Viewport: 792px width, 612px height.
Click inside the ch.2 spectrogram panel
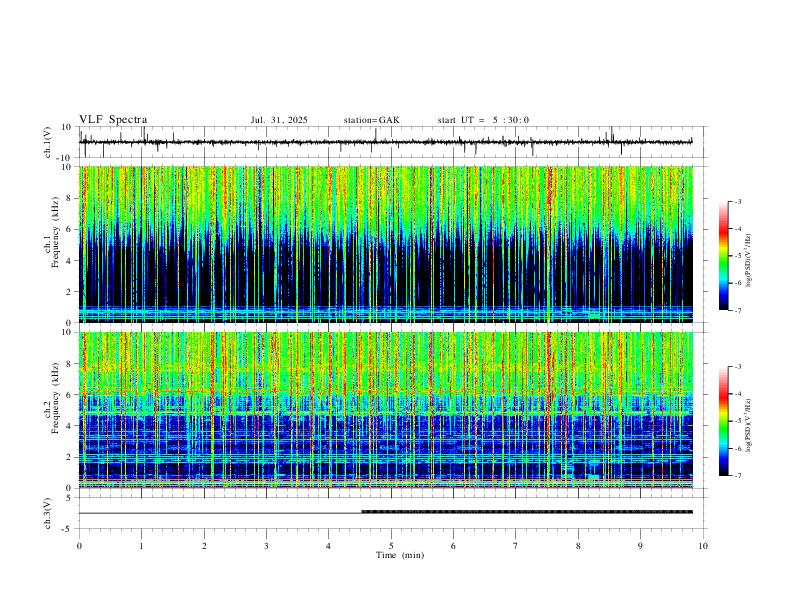[x=385, y=410]
